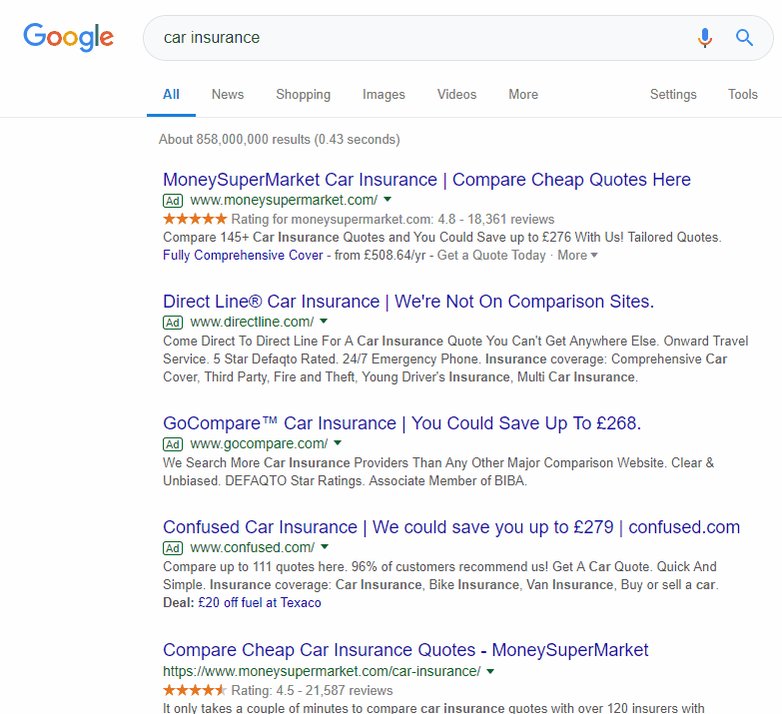Click the Ad badge beside moneysupermarket.com
This screenshot has height=714, width=782.
click(173, 200)
